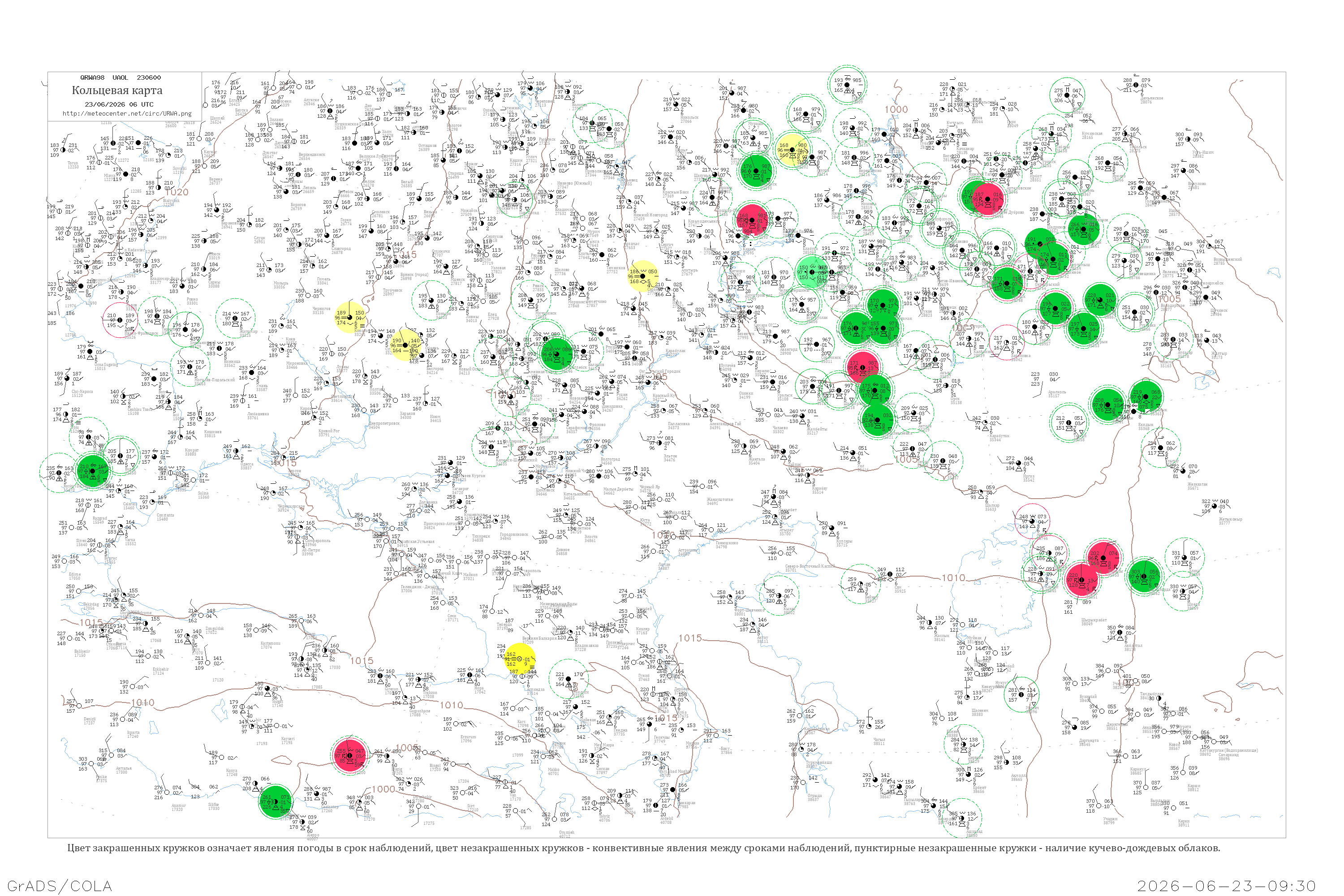Click the 'Пинск' station name
This screenshot has height=896, width=1344.
(x=215, y=254)
